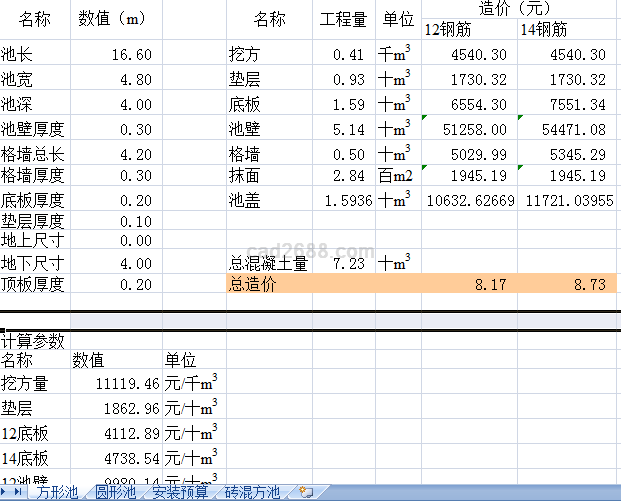Viewport: 621px width, 501px height.
Task: Select the total cost cell showing 8.73
Action: pyautogui.click(x=569, y=285)
